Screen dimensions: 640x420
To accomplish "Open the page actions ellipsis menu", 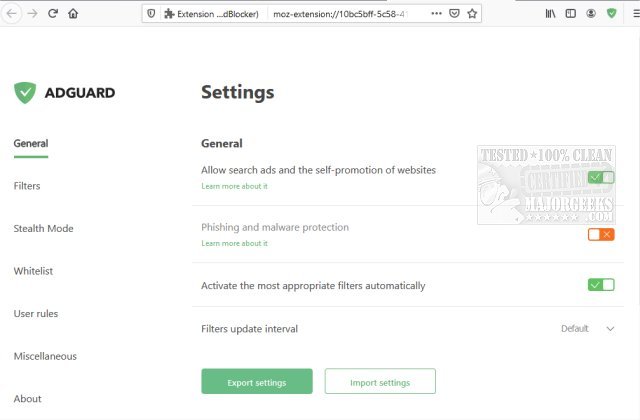I will [x=436, y=14].
